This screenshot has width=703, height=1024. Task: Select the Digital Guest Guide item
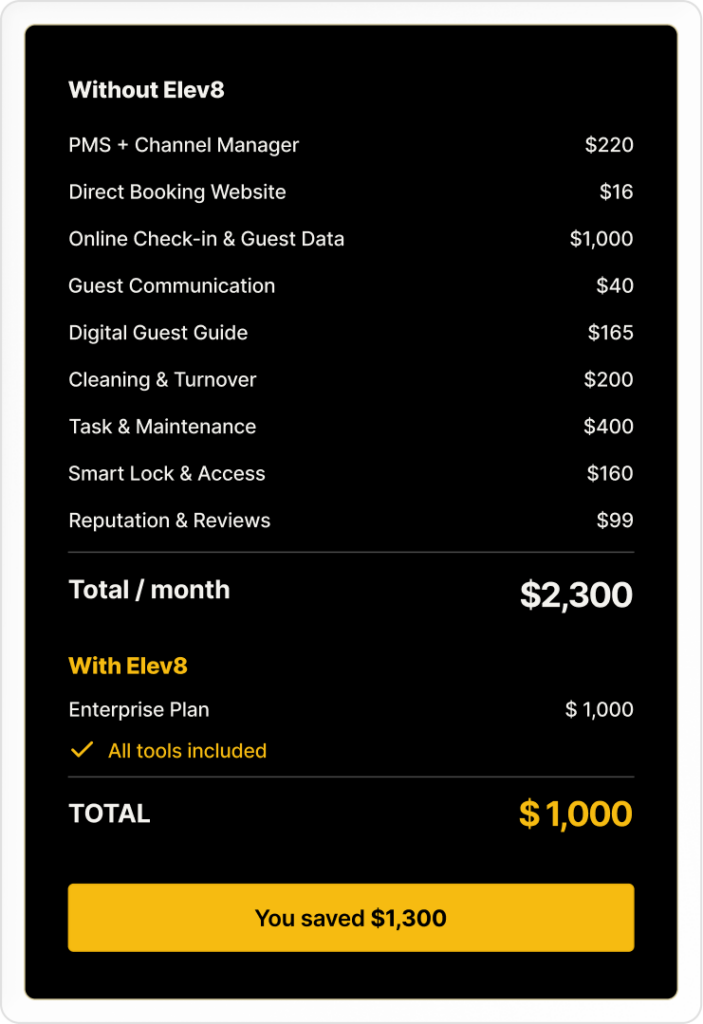158,333
